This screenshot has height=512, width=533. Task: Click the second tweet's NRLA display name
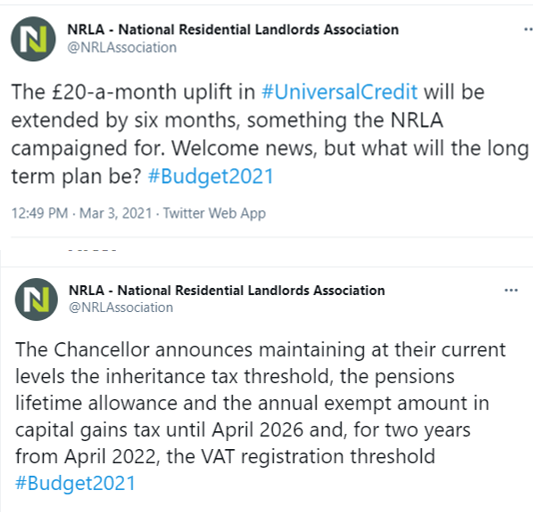tap(227, 290)
